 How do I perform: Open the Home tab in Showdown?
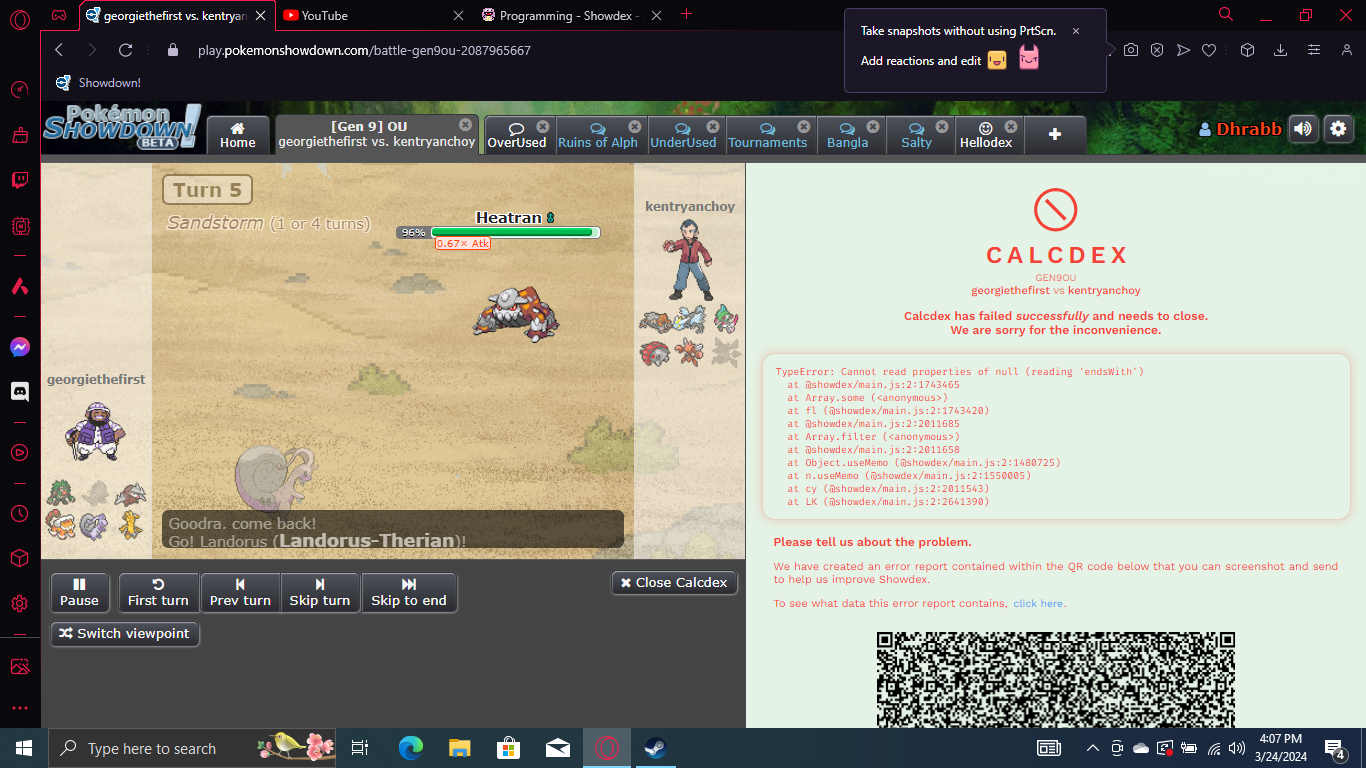coord(238,135)
